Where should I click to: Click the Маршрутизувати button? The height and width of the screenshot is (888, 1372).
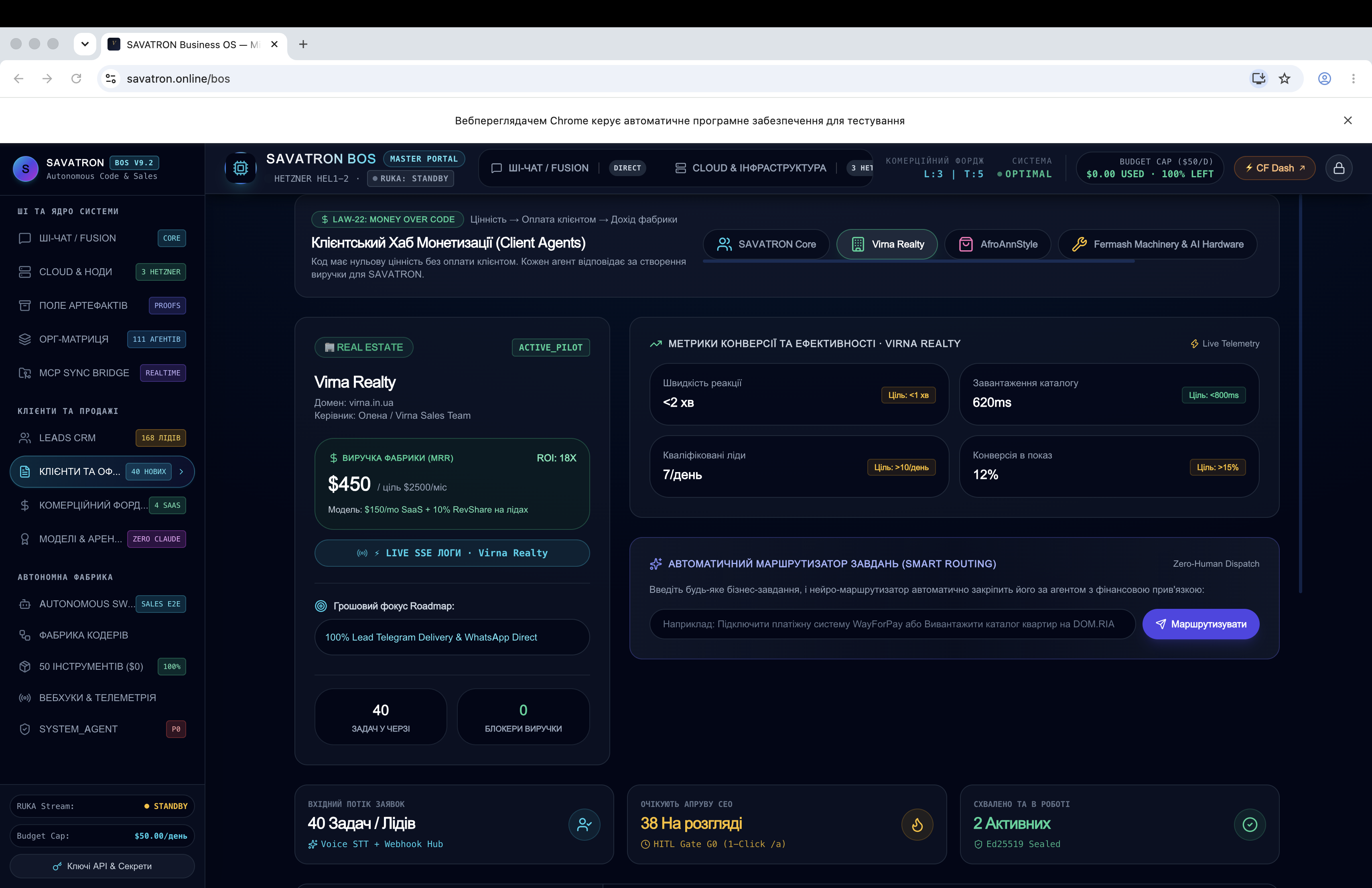click(x=1201, y=624)
